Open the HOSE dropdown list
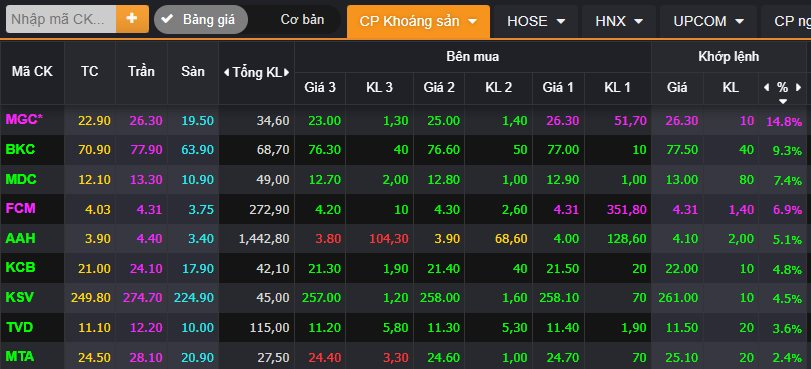Screen dimensions: 811x369 tap(536, 21)
